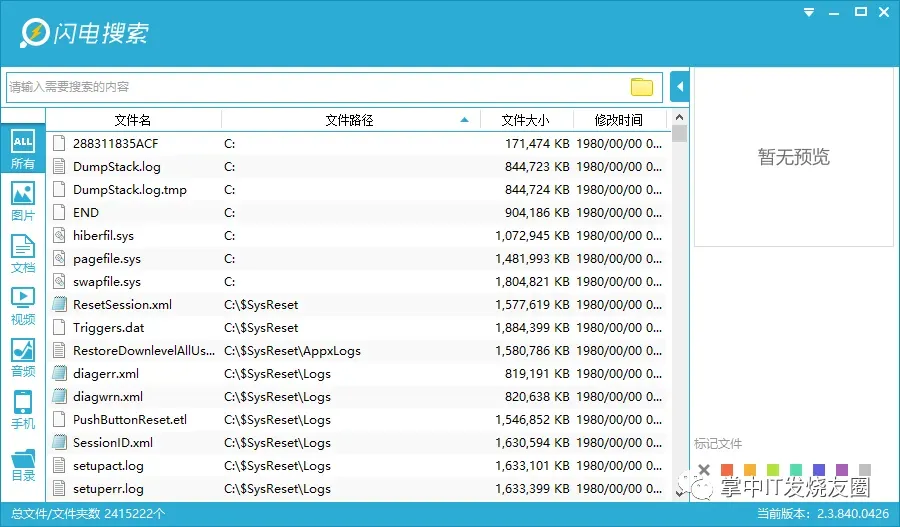The height and width of the screenshot is (527, 900).
Task: Sort by 文件大小 column header
Action: click(526, 120)
